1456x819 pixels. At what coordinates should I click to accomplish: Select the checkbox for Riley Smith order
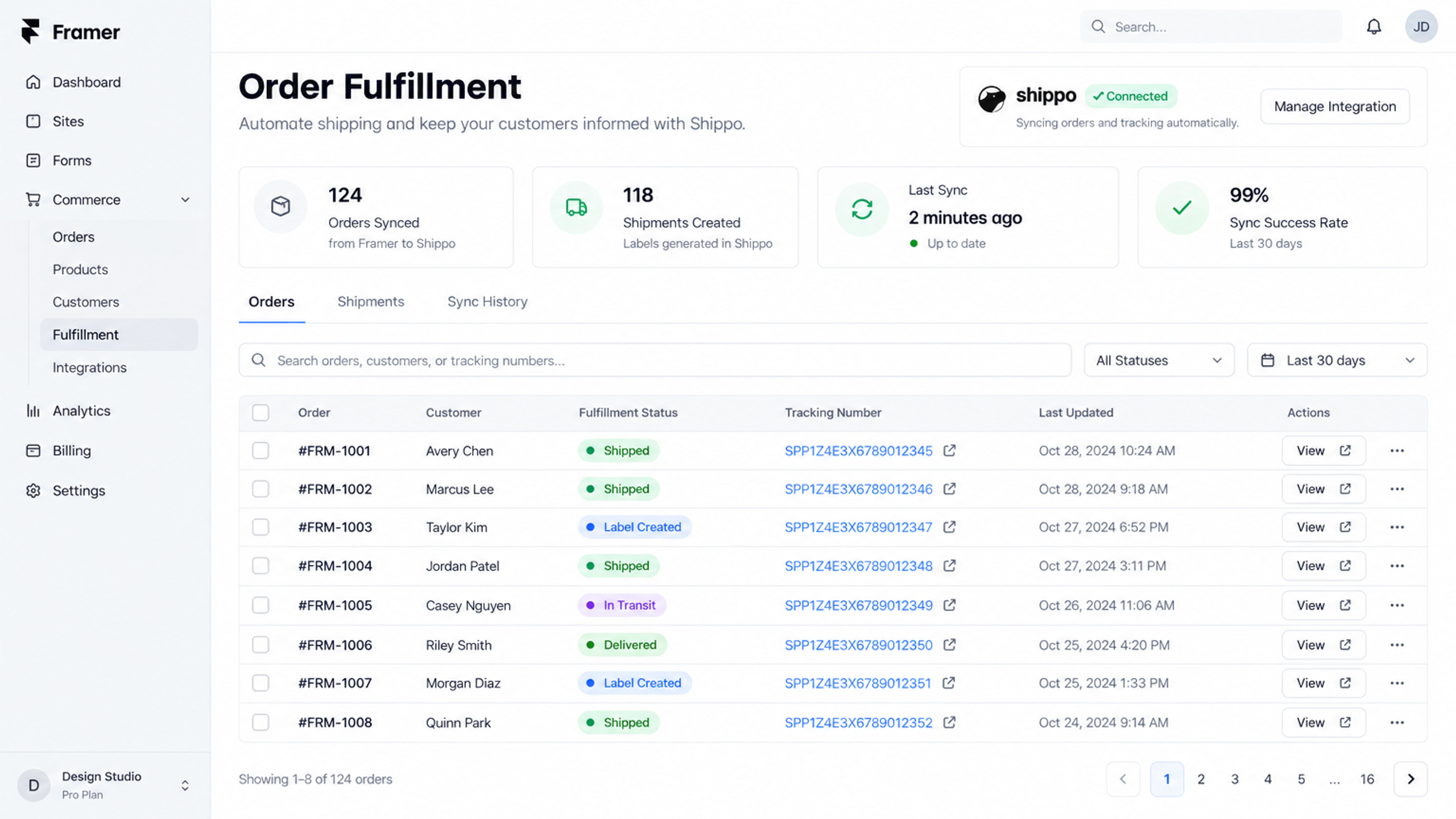260,644
